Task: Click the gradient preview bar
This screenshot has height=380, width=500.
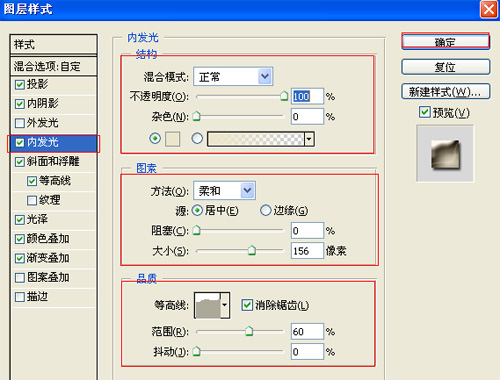Action: tap(256, 139)
